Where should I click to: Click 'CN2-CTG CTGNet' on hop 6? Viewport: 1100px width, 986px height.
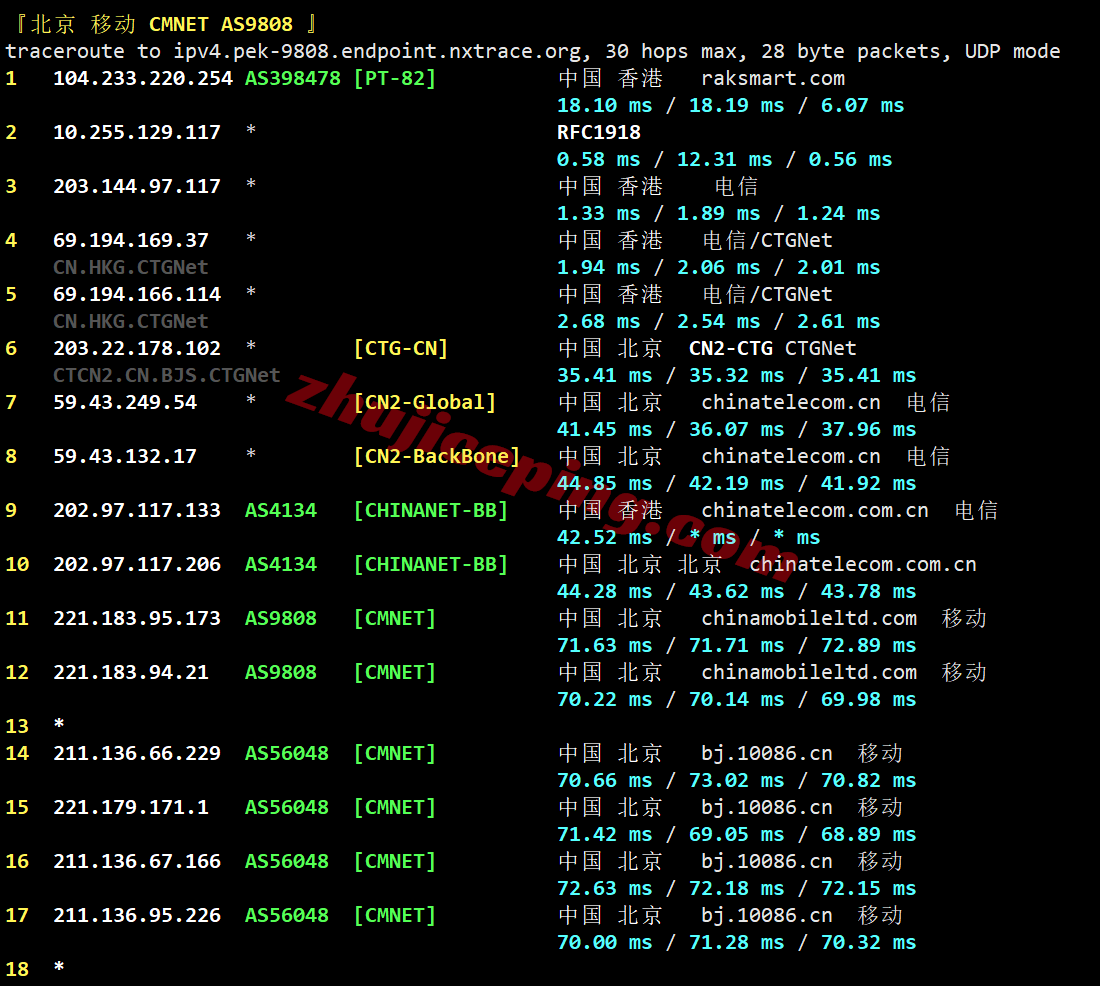coord(772,349)
